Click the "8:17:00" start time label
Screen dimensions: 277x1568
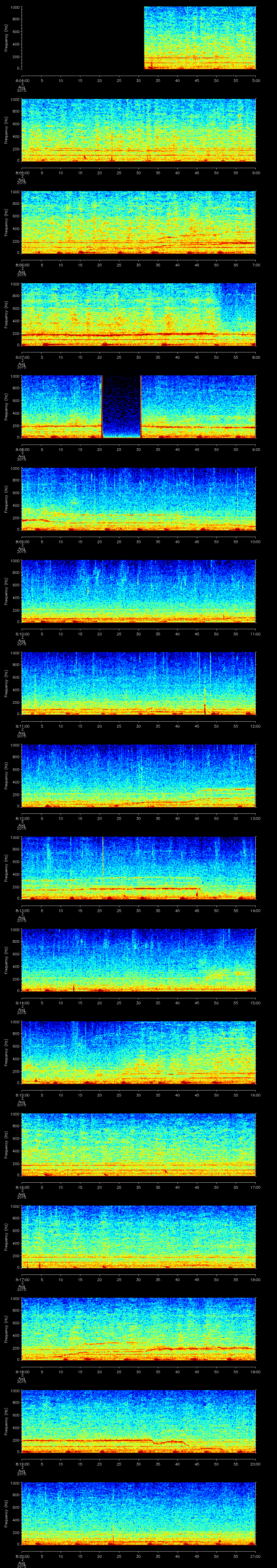click(22, 1279)
